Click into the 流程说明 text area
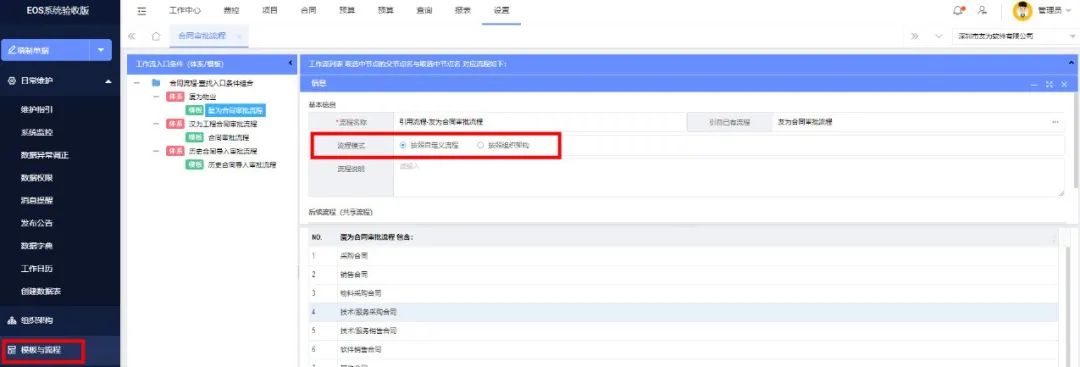This screenshot has height=367, width=1080. tap(729, 178)
